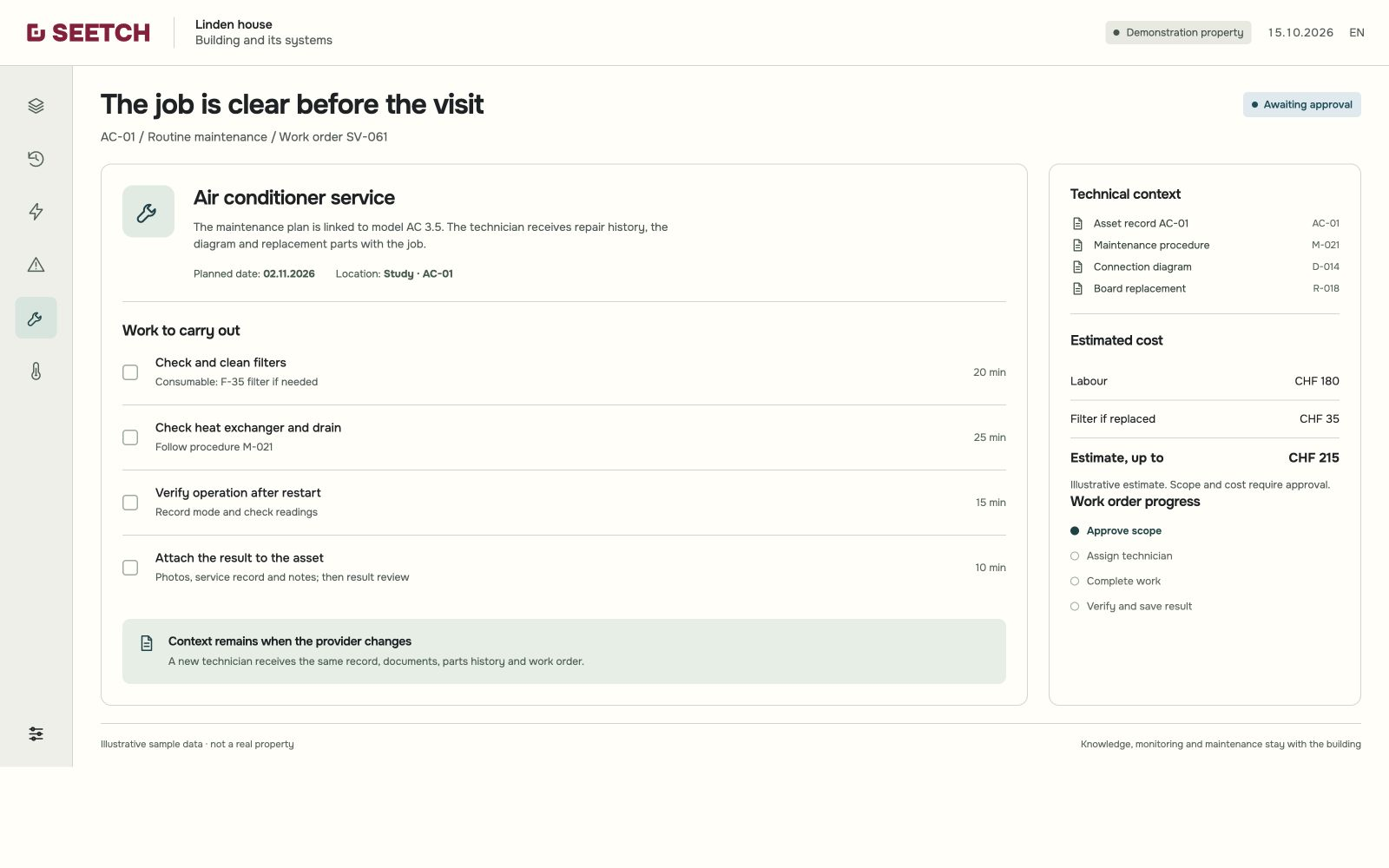Image resolution: width=1389 pixels, height=868 pixels.
Task: Open the layers icon in sidebar
Action: pyautogui.click(x=36, y=106)
